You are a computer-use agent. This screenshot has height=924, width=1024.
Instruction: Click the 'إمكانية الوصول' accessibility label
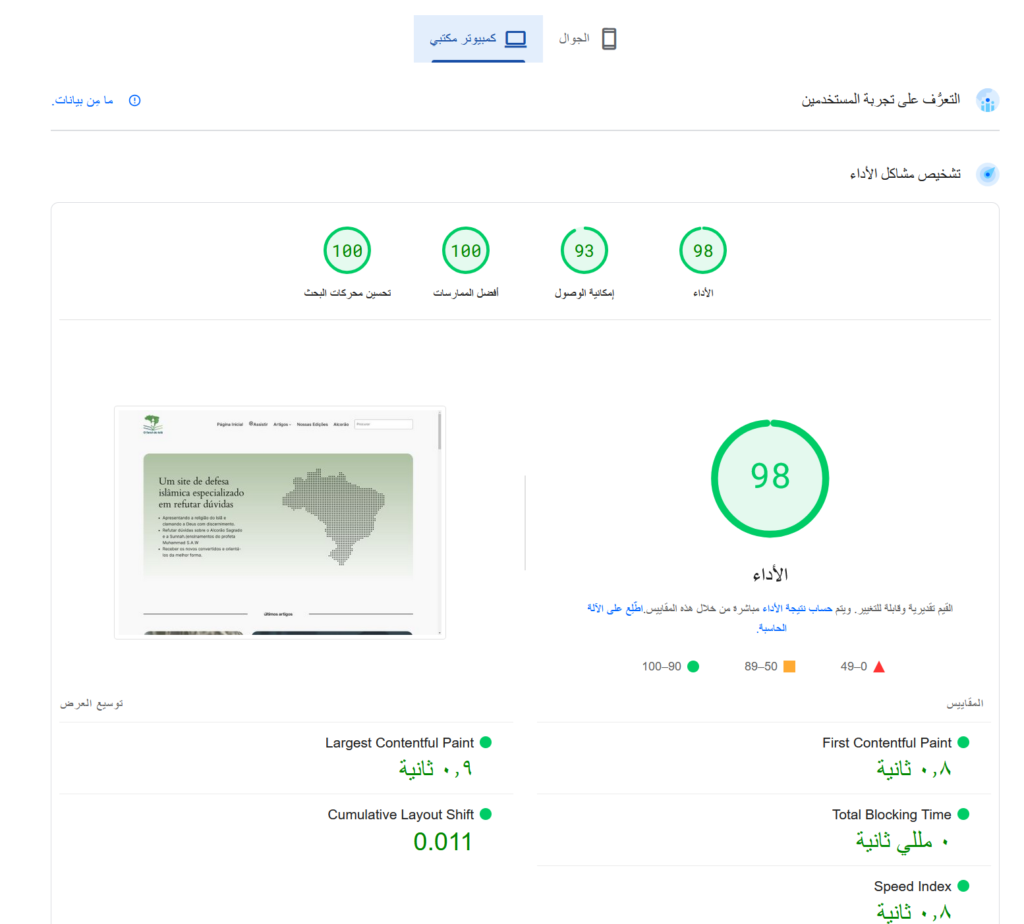pos(584,293)
